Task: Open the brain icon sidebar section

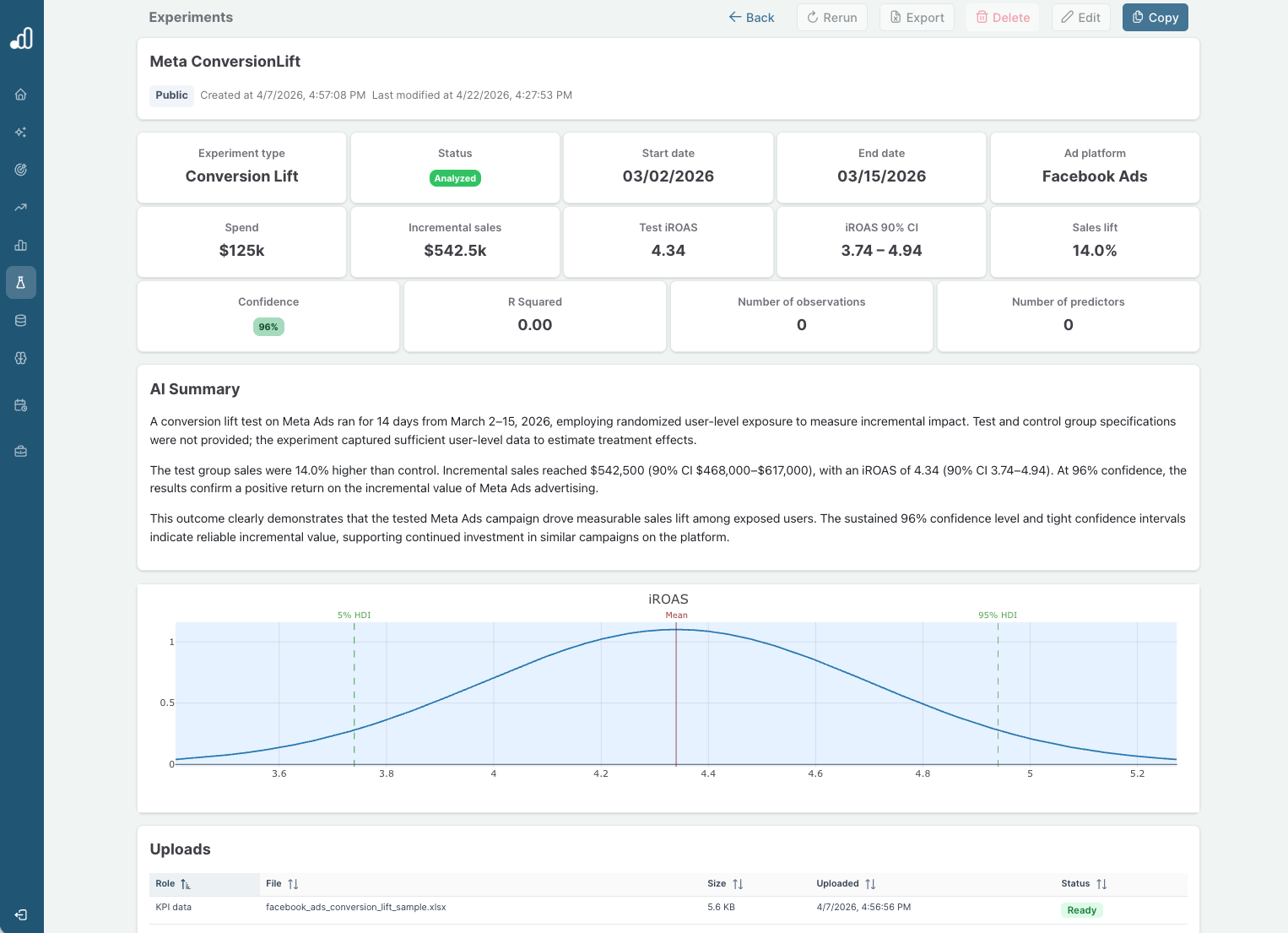Action: click(21, 358)
